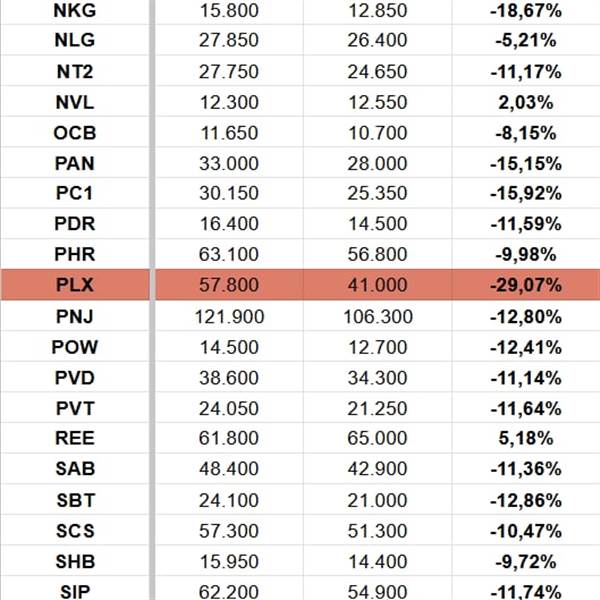Image resolution: width=600 pixels, height=600 pixels.
Task: Select the NVL ticker cell
Action: click(x=76, y=101)
